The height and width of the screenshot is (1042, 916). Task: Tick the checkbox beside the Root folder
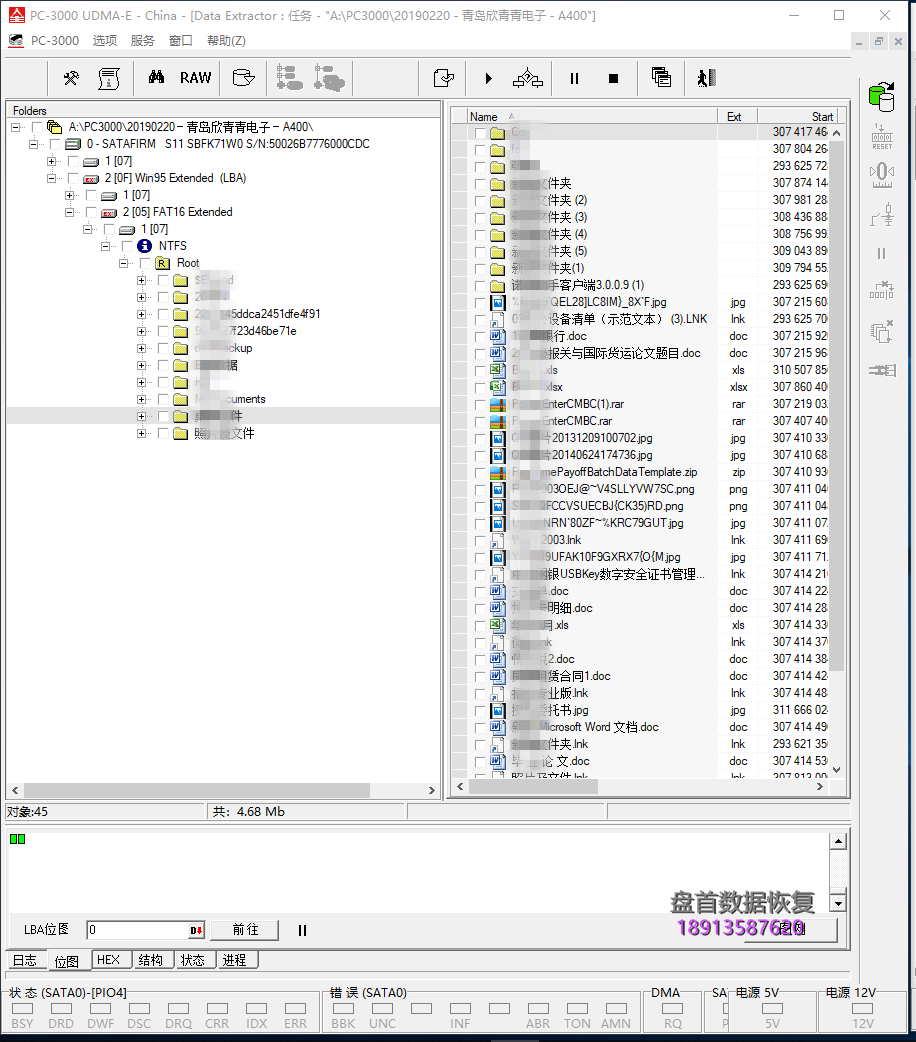pos(145,263)
